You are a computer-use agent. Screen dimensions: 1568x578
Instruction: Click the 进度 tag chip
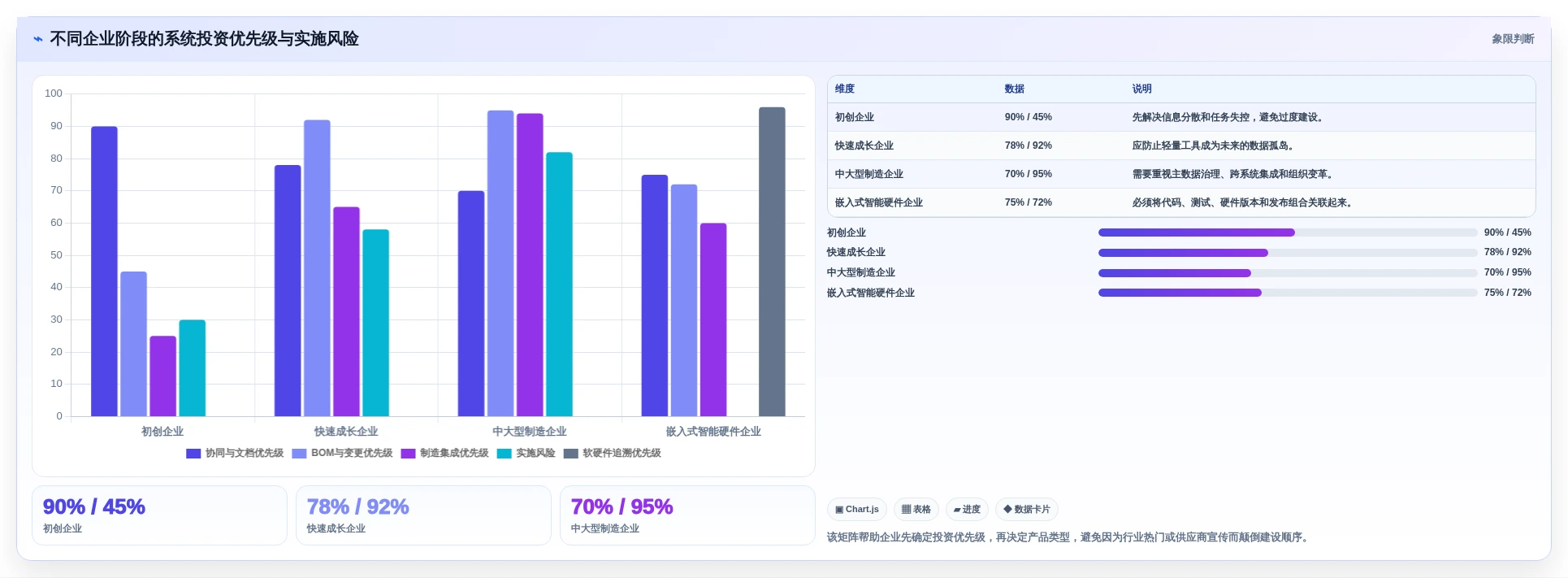coord(967,510)
